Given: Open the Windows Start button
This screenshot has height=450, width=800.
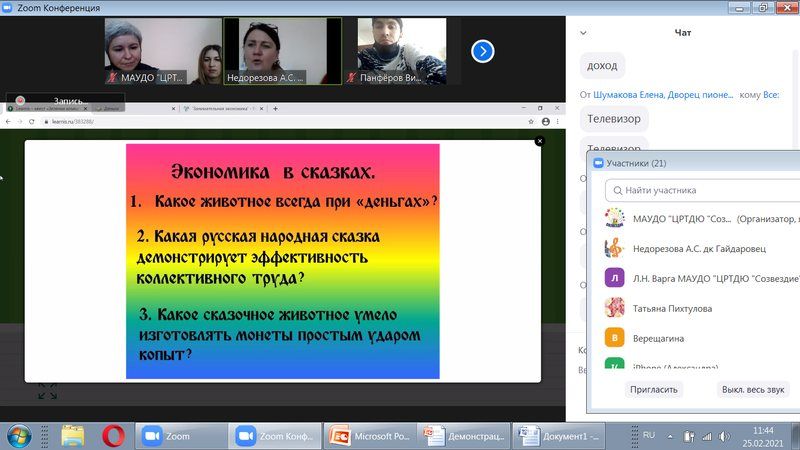Looking at the screenshot, I should (17, 436).
